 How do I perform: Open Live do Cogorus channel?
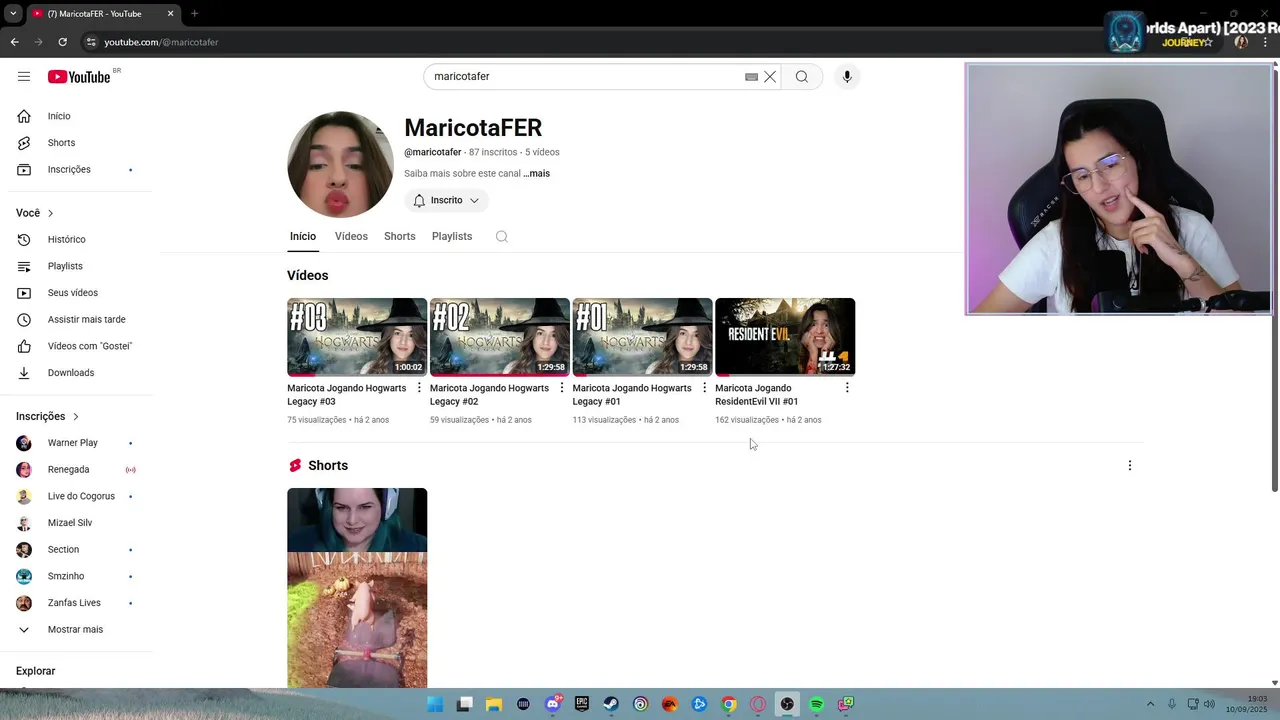(x=76, y=496)
